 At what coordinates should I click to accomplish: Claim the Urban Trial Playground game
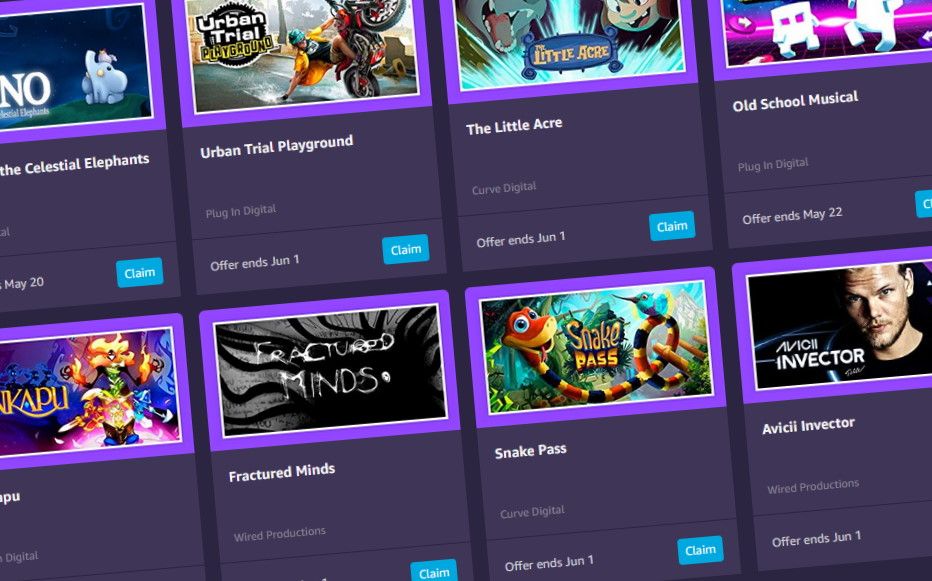pos(405,249)
